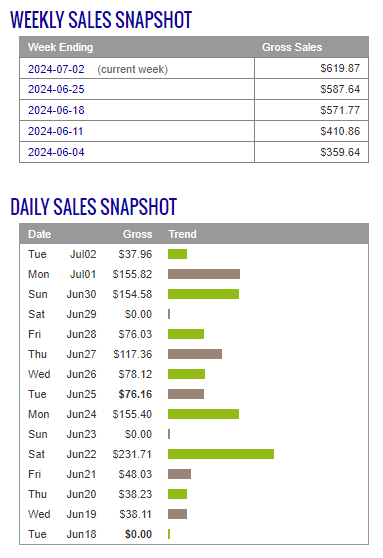Click the Week Ending column header
This screenshot has width=383, height=558.
(61, 47)
